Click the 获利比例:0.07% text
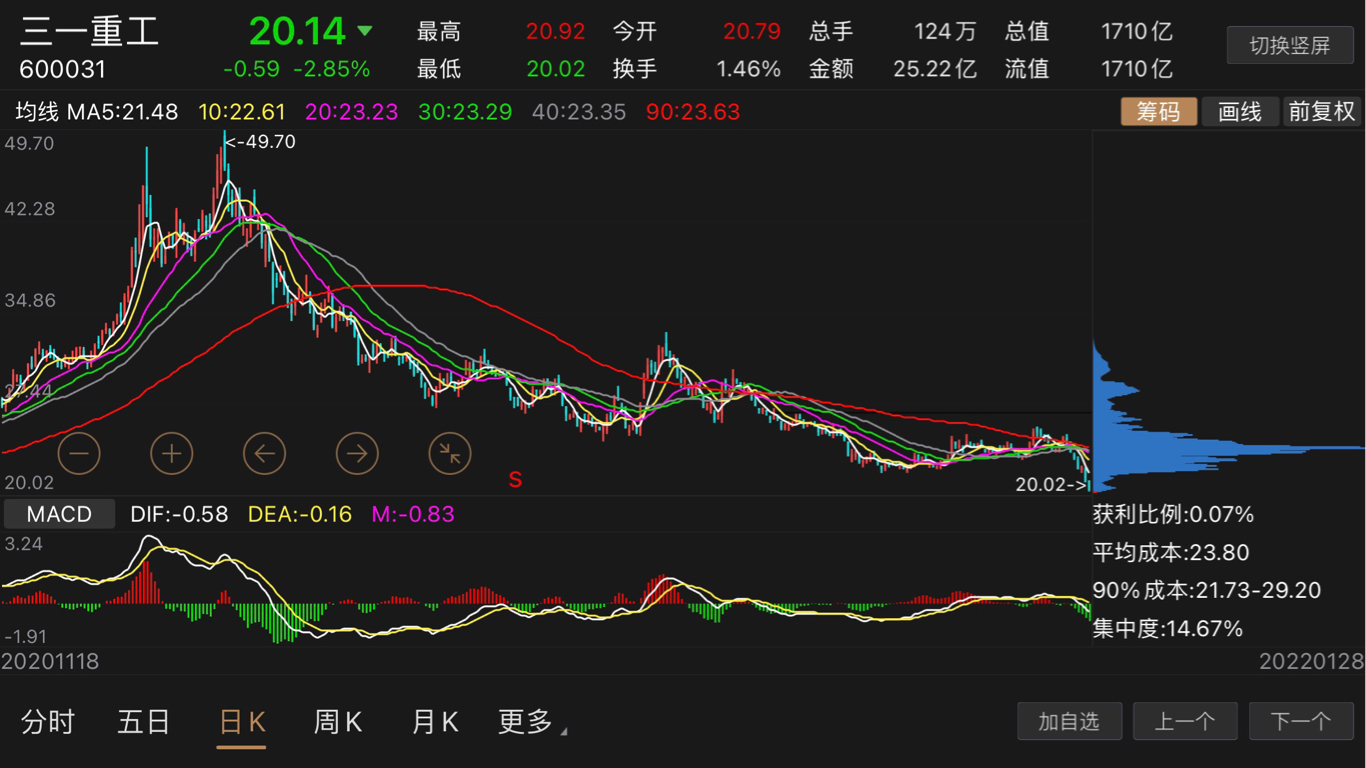Viewport: 1366px width, 768px height. [x=1173, y=515]
